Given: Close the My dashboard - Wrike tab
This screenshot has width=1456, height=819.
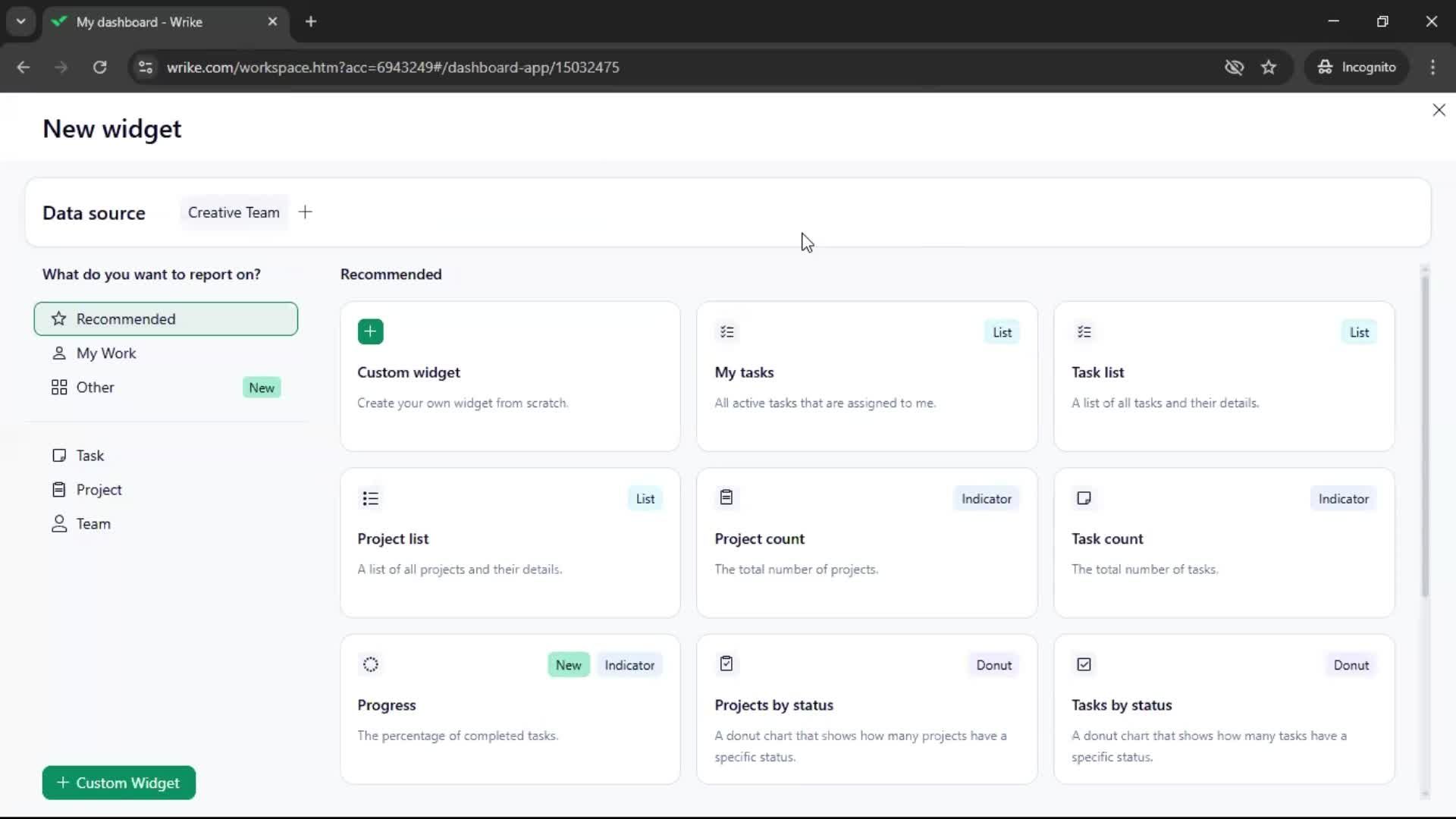Looking at the screenshot, I should [272, 21].
